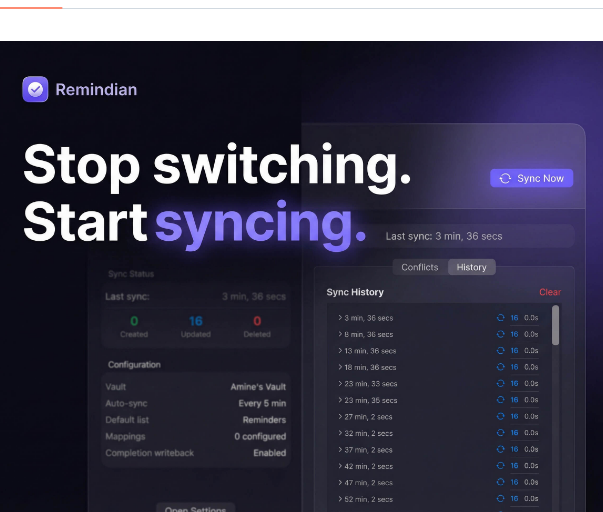Click the 'Reminders' default list value
Viewport: 603px width, 512px height.
264,420
